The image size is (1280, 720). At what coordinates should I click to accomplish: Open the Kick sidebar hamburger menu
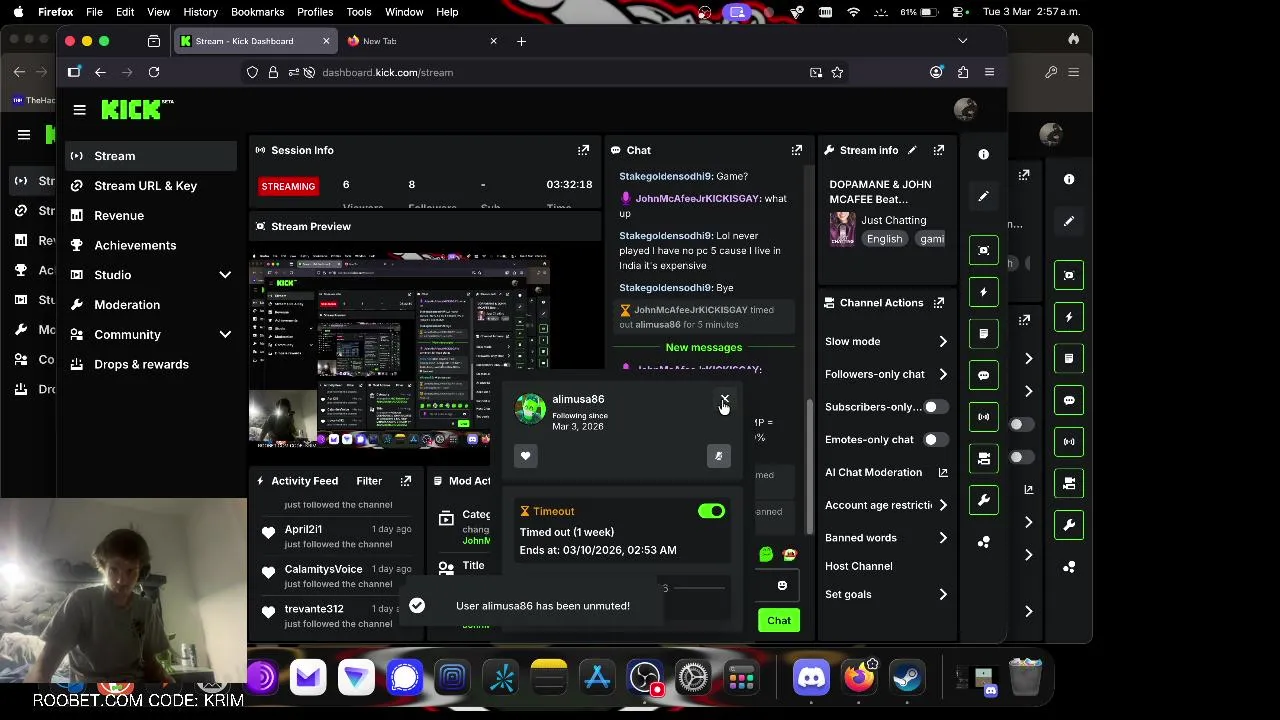pyautogui.click(x=80, y=110)
